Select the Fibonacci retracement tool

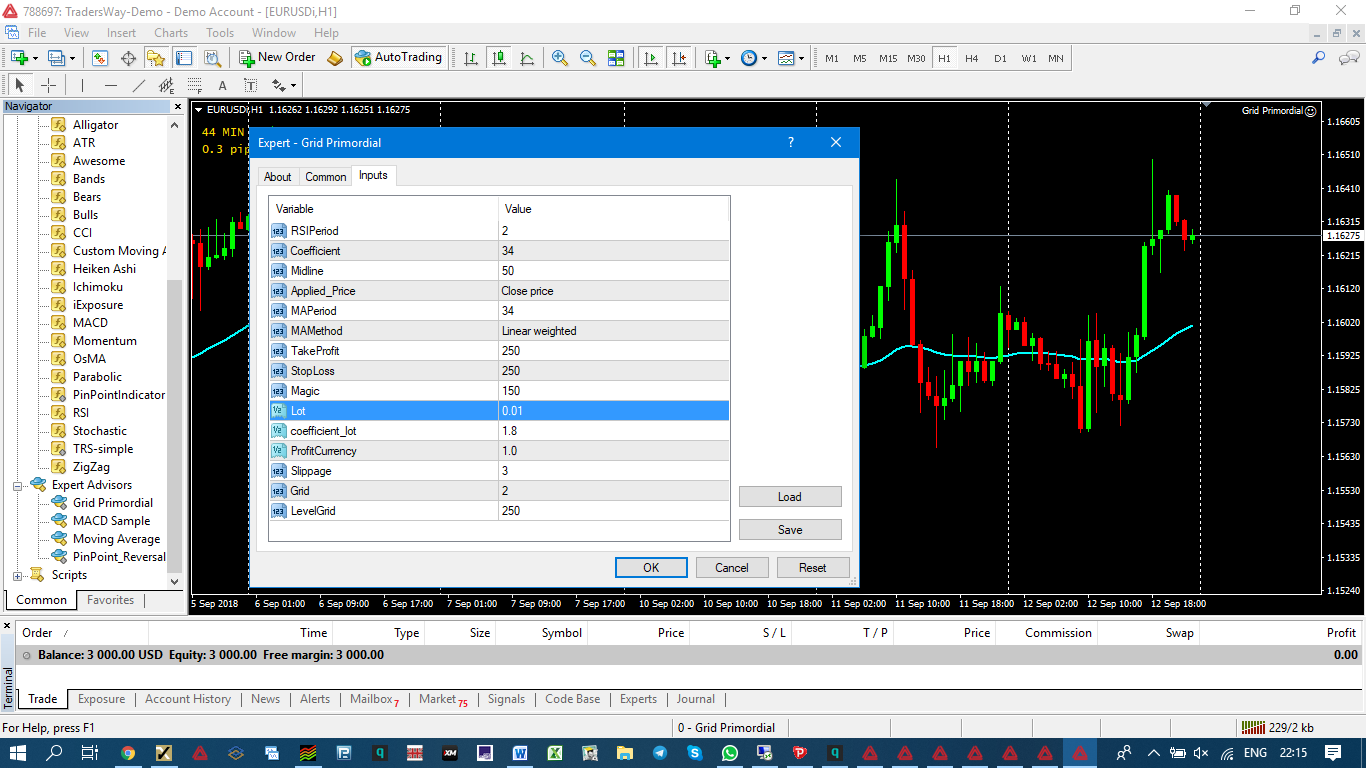click(x=194, y=85)
